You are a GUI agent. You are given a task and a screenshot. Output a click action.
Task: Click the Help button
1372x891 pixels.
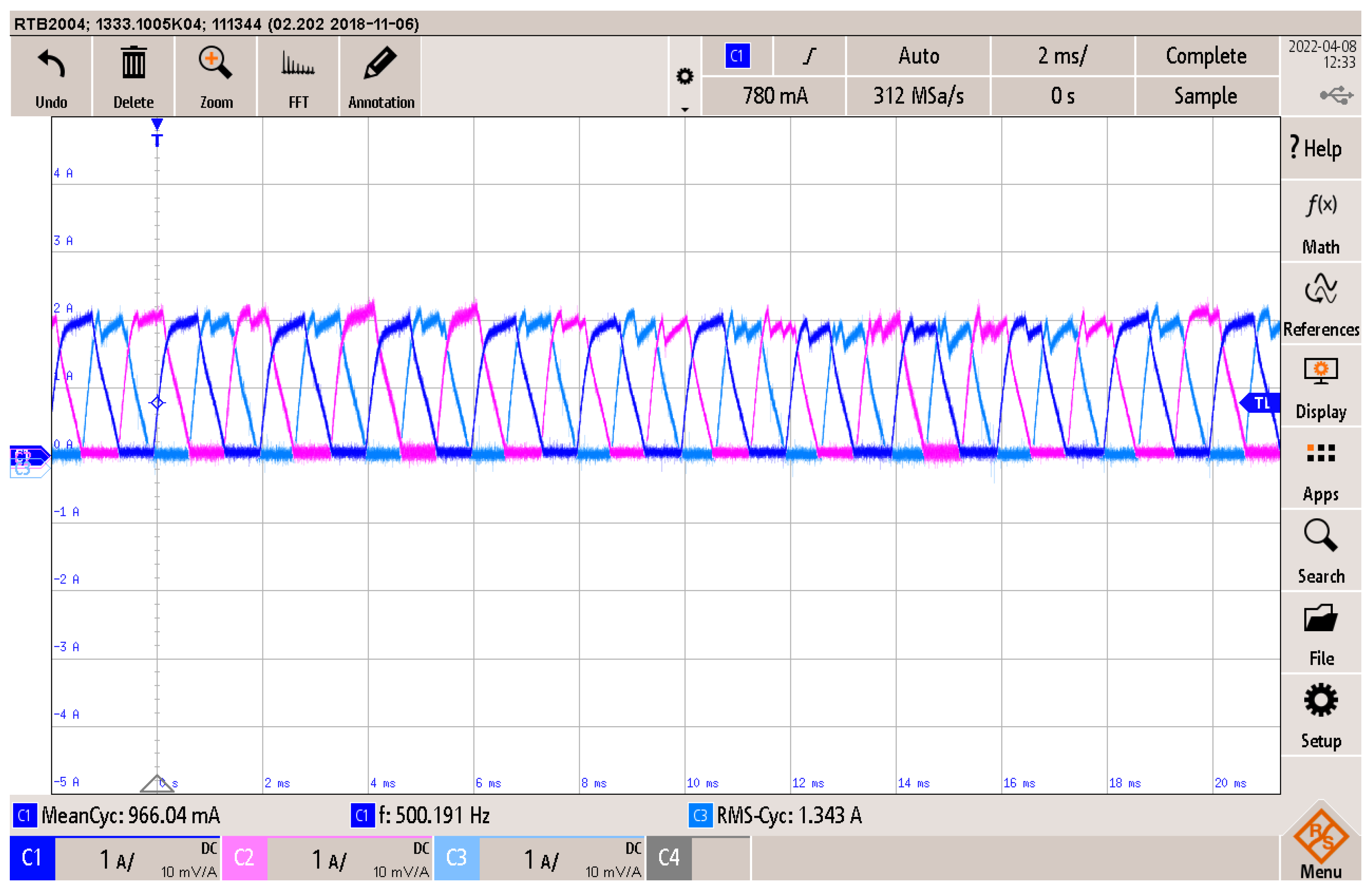pos(1320,148)
